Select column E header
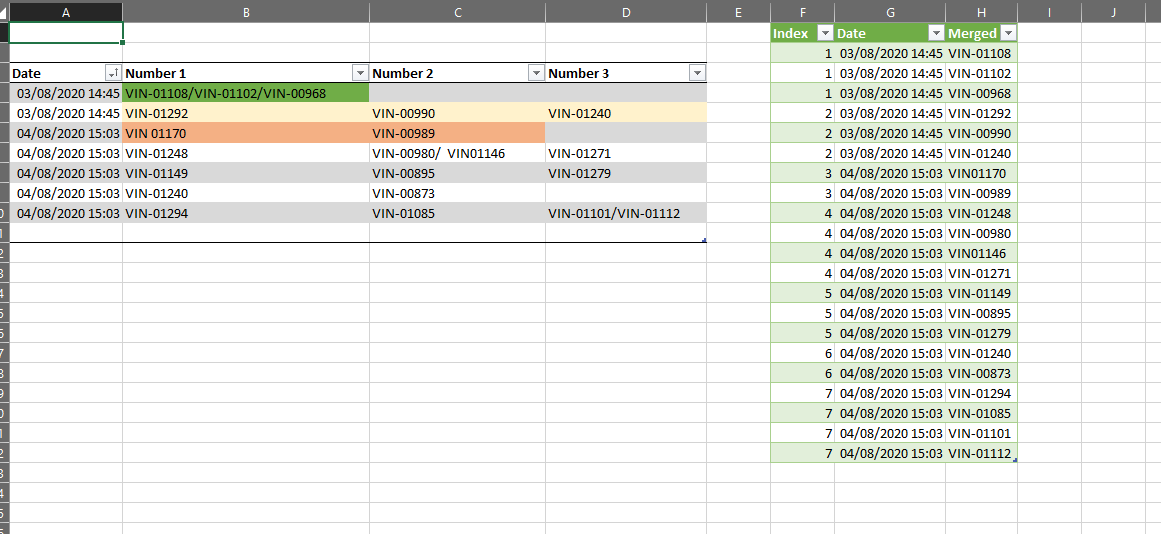The height and width of the screenshot is (534, 1161). (x=739, y=12)
